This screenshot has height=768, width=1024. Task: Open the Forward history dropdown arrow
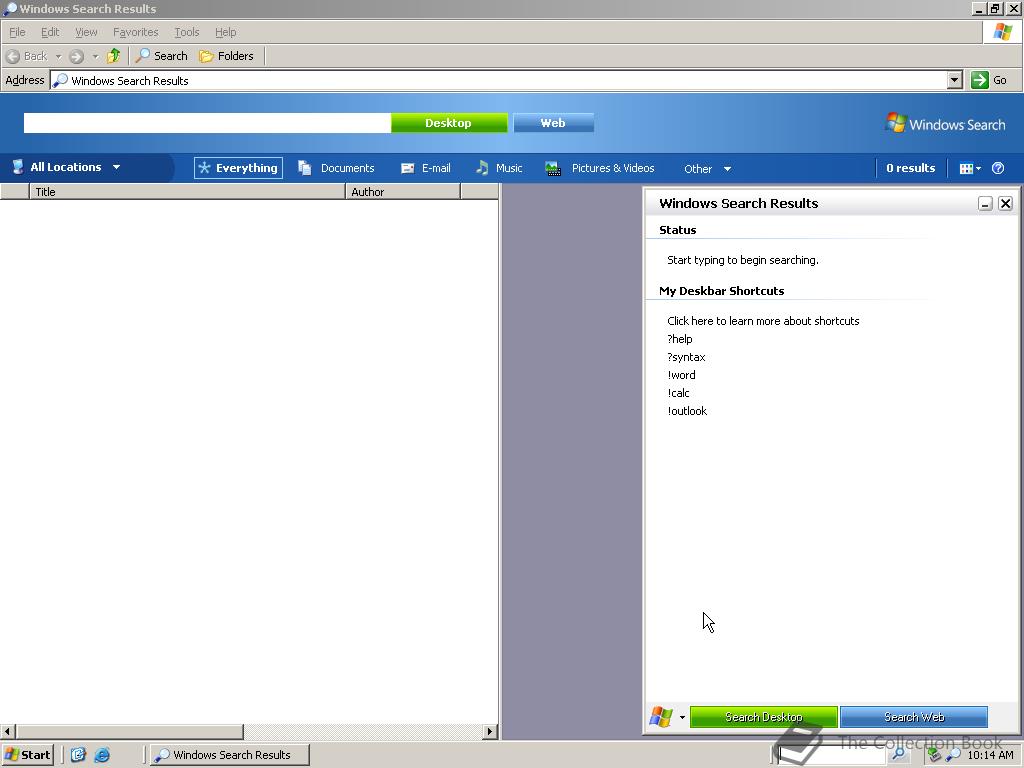pyautogui.click(x=95, y=56)
